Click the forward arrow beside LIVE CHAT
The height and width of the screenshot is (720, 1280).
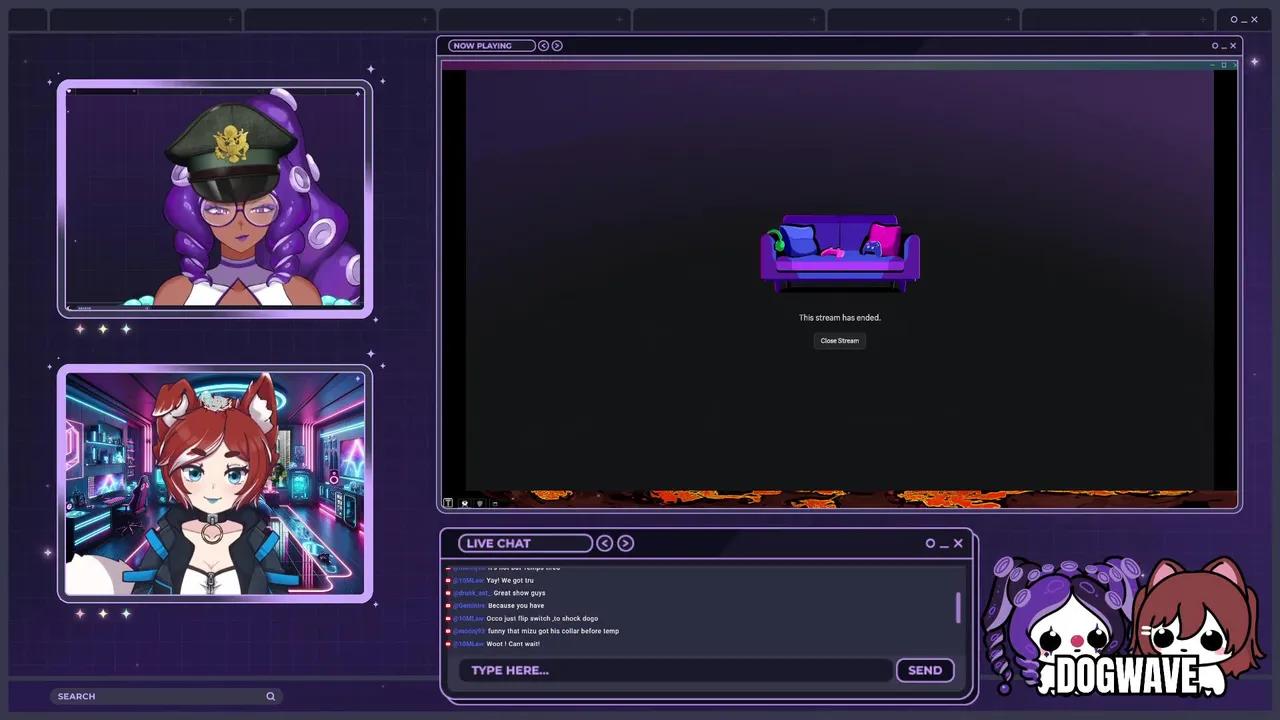point(625,543)
